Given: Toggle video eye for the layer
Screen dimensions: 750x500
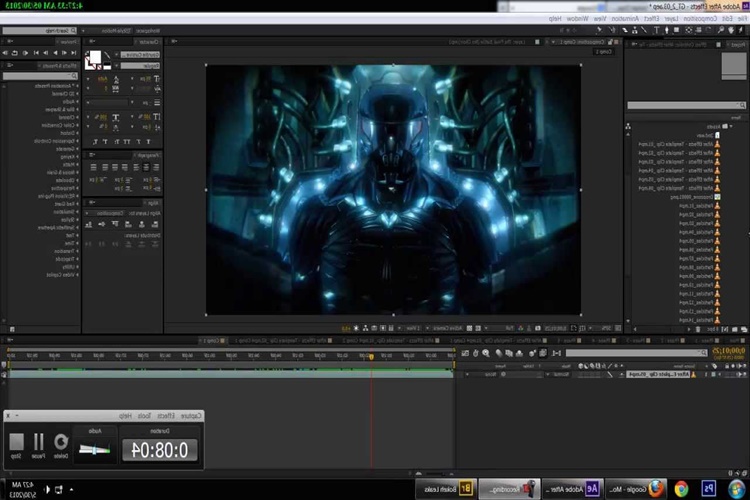Looking at the screenshot, I should pos(744,374).
